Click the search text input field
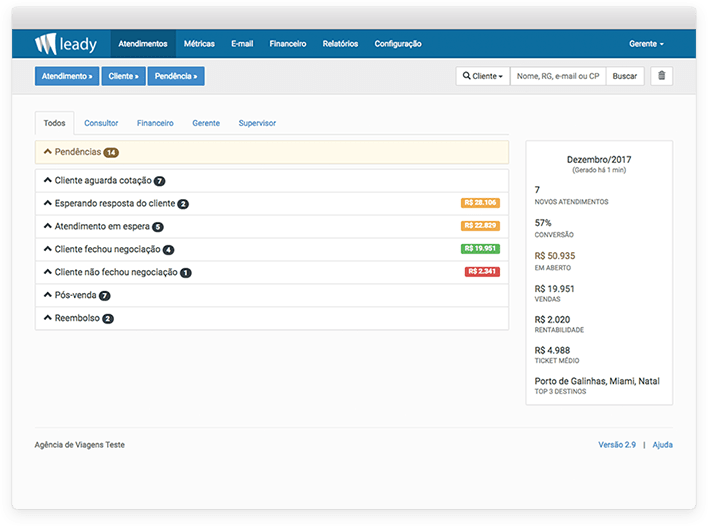The width and height of the screenshot is (708, 526). tap(557, 76)
